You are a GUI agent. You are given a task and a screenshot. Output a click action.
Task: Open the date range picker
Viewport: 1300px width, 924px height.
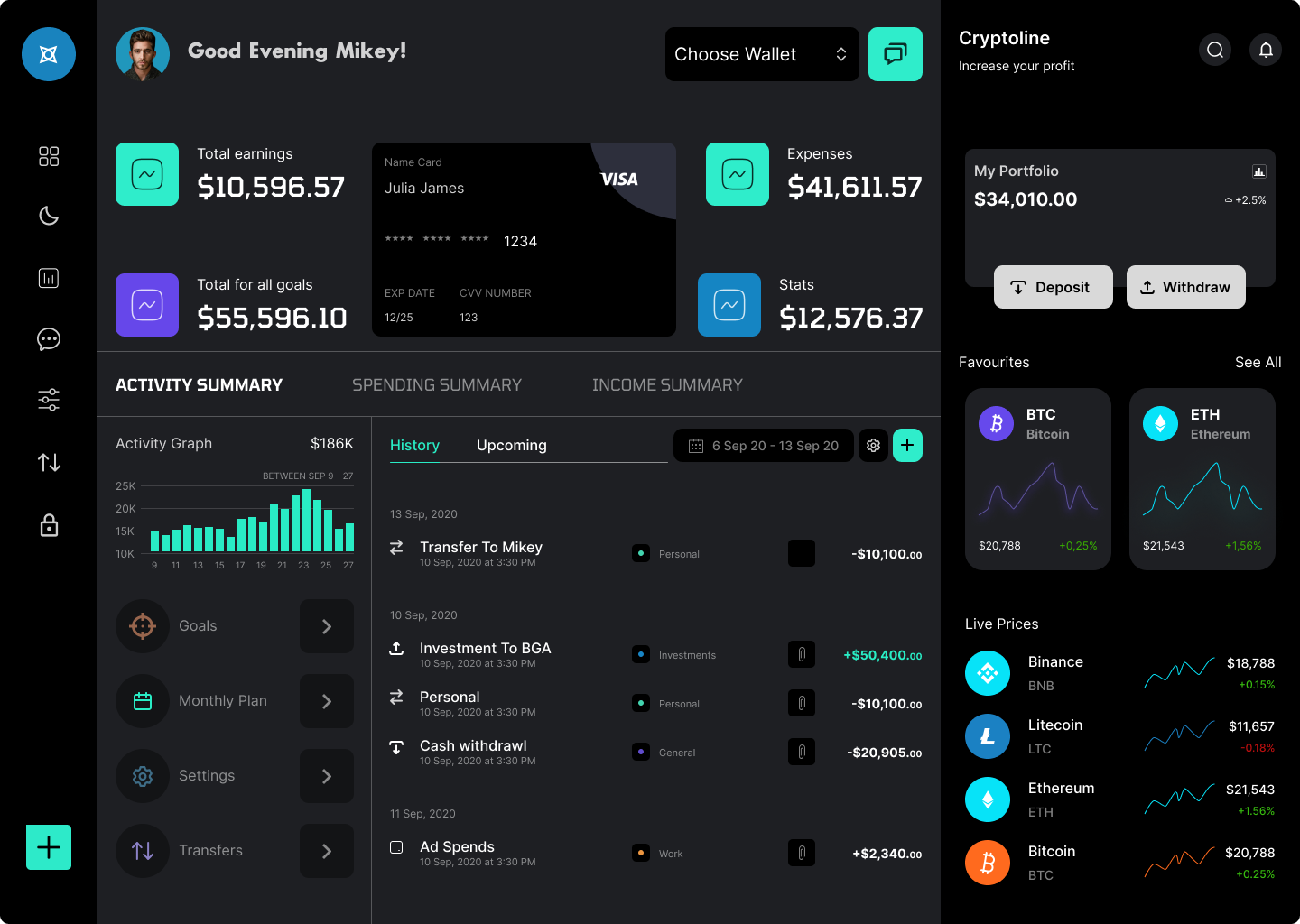coord(764,446)
